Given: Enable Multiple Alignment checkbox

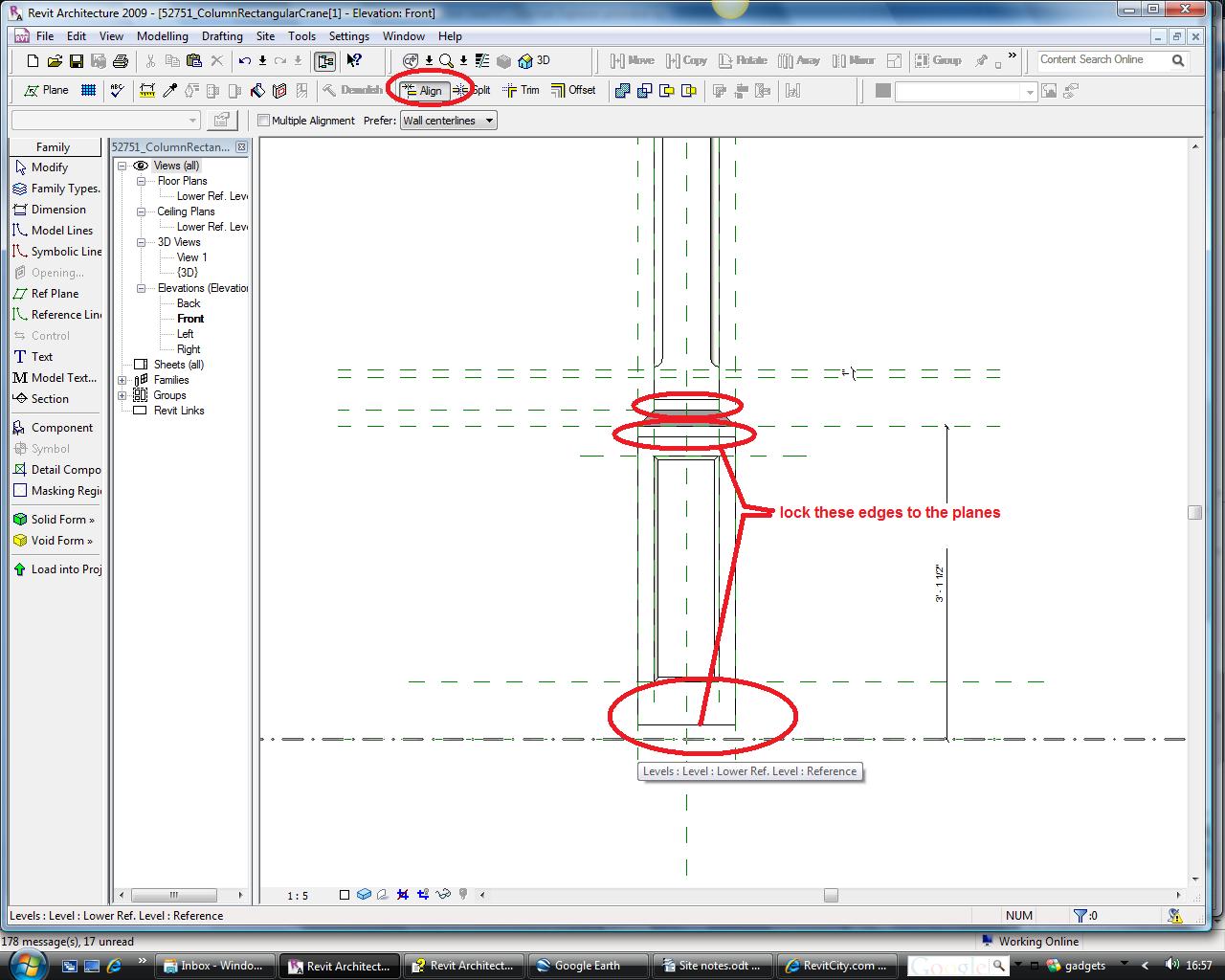Looking at the screenshot, I should (264, 121).
